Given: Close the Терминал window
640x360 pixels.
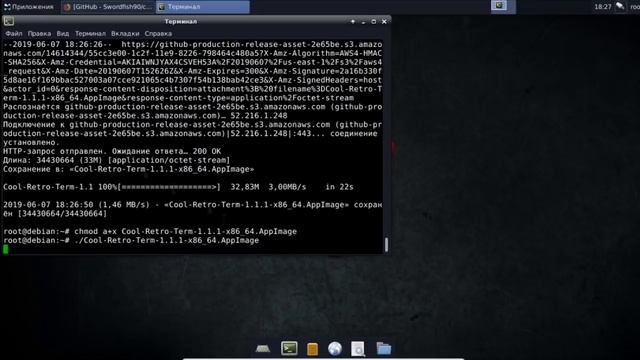Looking at the screenshot, I should point(384,22).
